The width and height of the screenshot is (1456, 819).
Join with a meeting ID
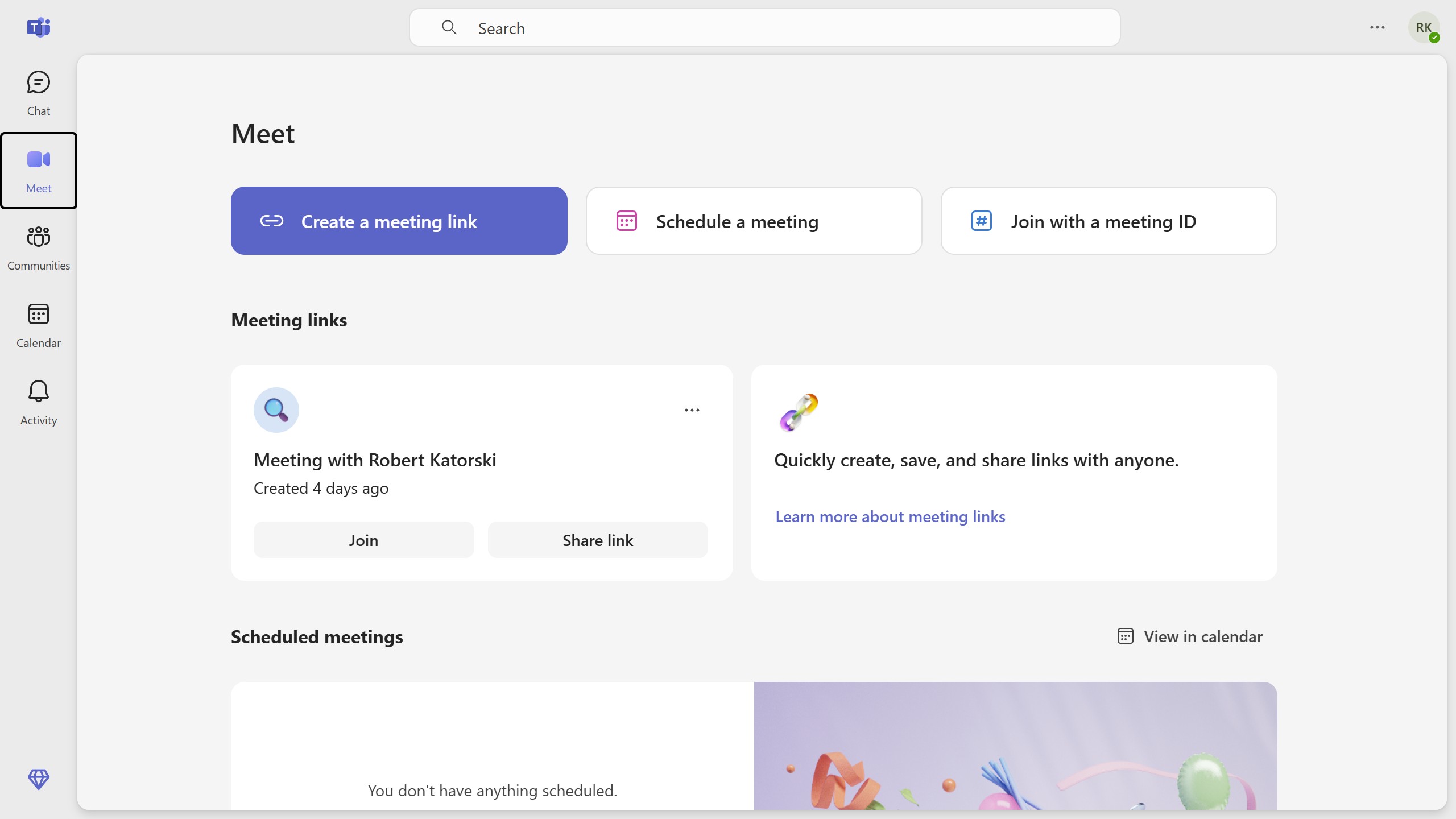pos(1108,221)
